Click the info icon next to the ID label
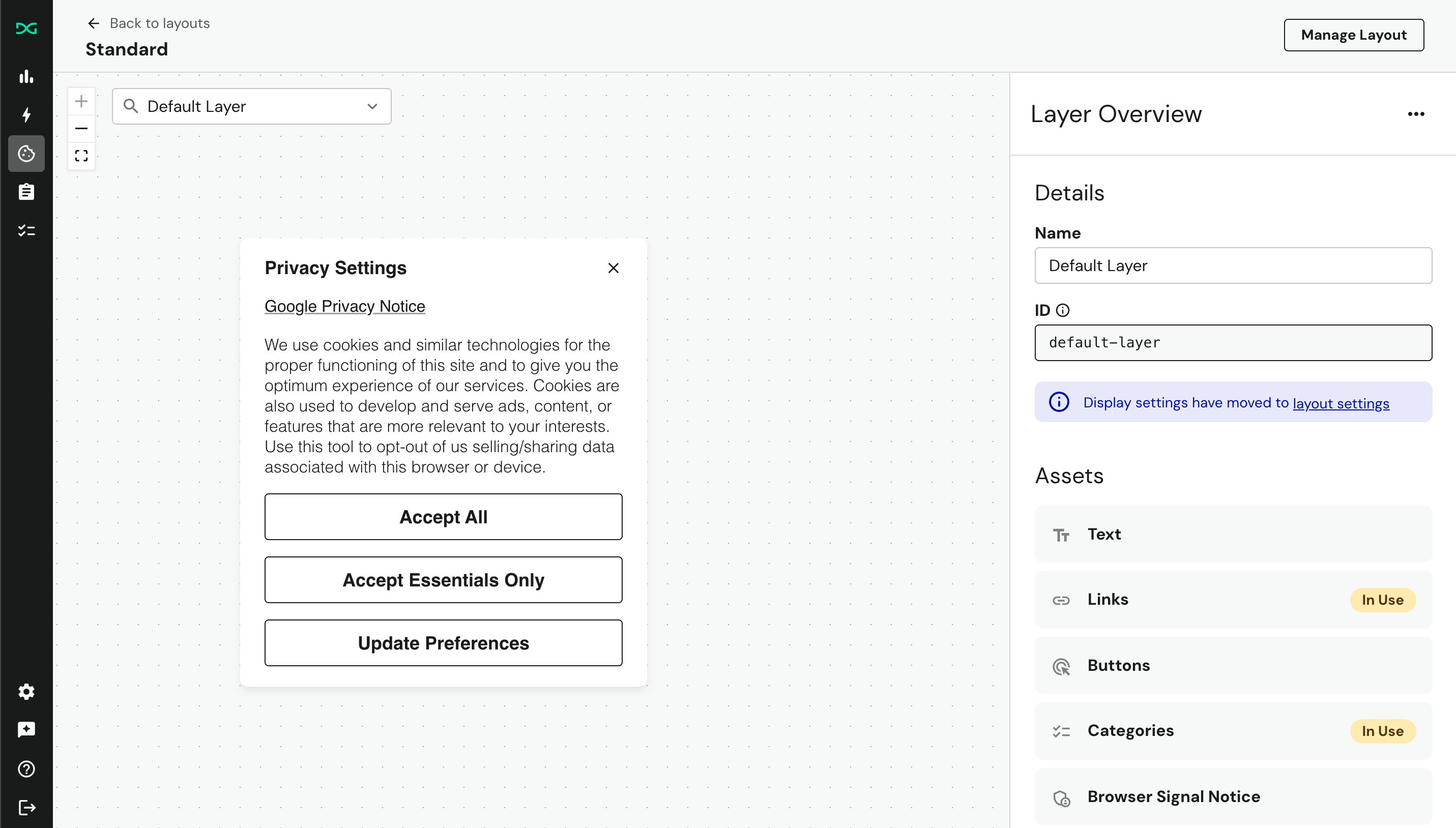Viewport: 1456px width, 828px height. tap(1063, 310)
